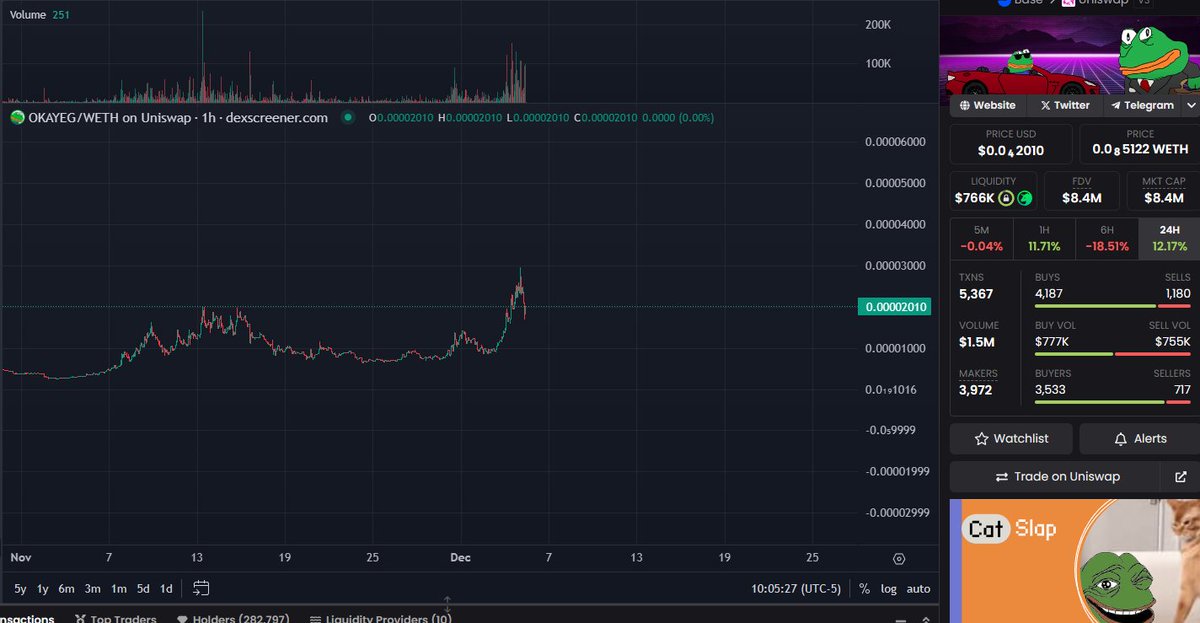This screenshot has width=1200, height=623.
Task: Click the FDV $8.4M box
Action: (x=1082, y=191)
